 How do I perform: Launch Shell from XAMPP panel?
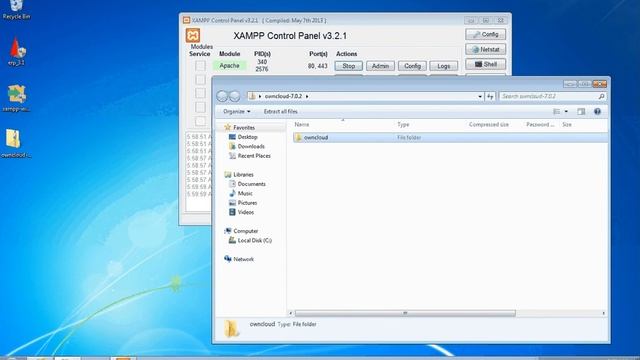tap(485, 64)
